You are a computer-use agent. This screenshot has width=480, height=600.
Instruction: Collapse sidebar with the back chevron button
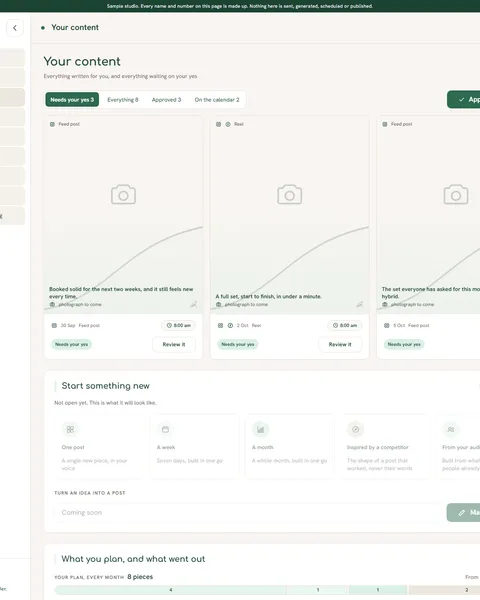click(x=15, y=28)
